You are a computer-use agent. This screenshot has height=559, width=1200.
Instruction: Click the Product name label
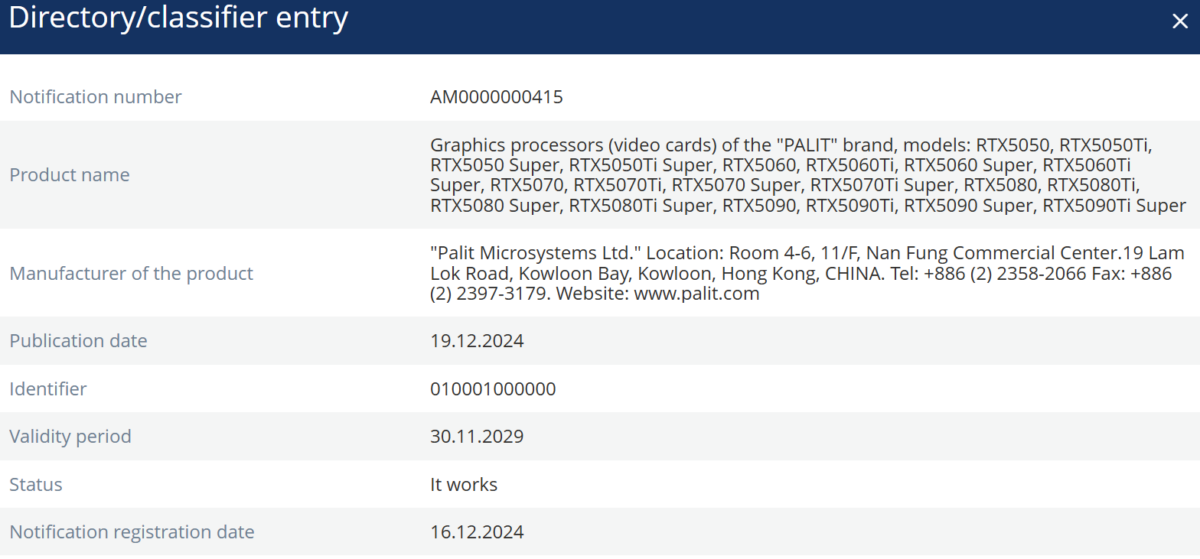click(70, 175)
